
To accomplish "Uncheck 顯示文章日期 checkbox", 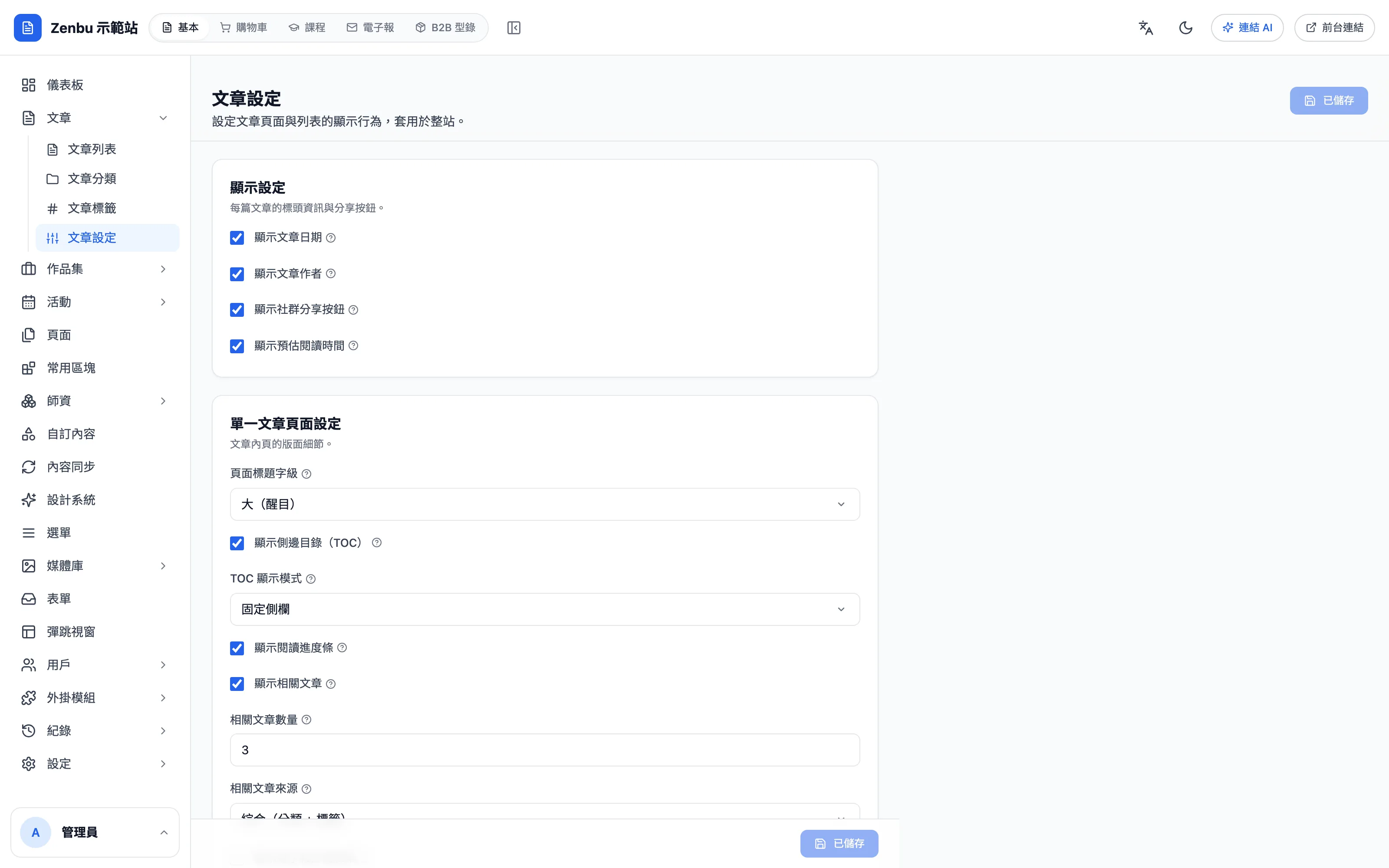I will pyautogui.click(x=237, y=238).
